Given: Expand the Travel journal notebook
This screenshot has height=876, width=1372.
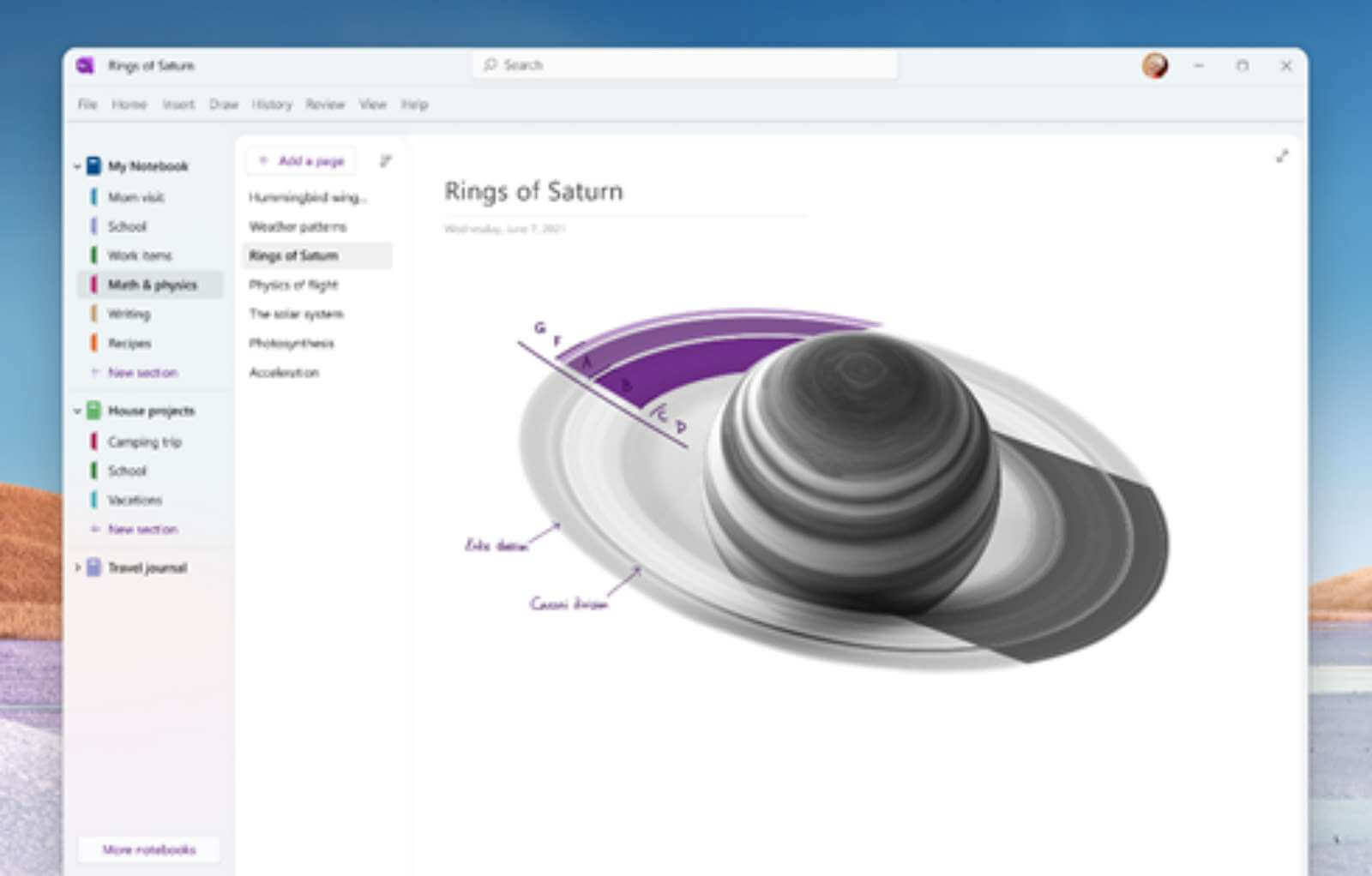Looking at the screenshot, I should (x=77, y=567).
